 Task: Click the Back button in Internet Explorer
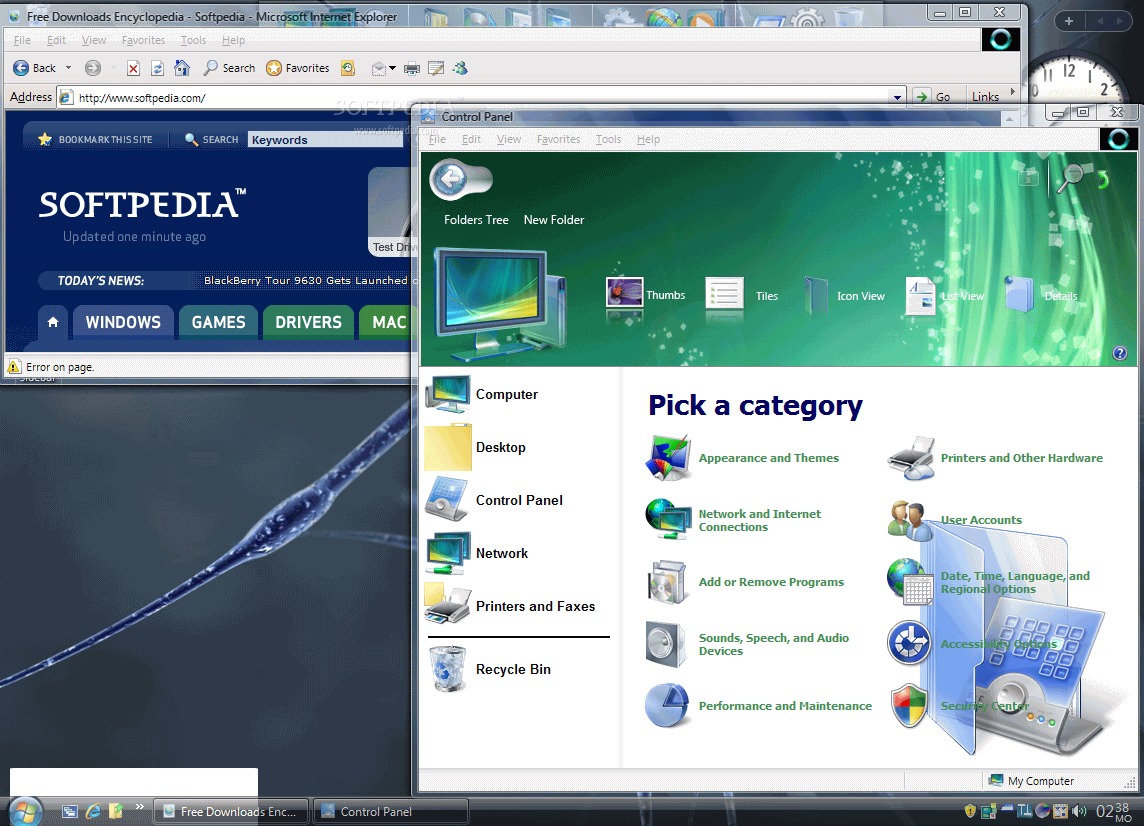(34, 68)
